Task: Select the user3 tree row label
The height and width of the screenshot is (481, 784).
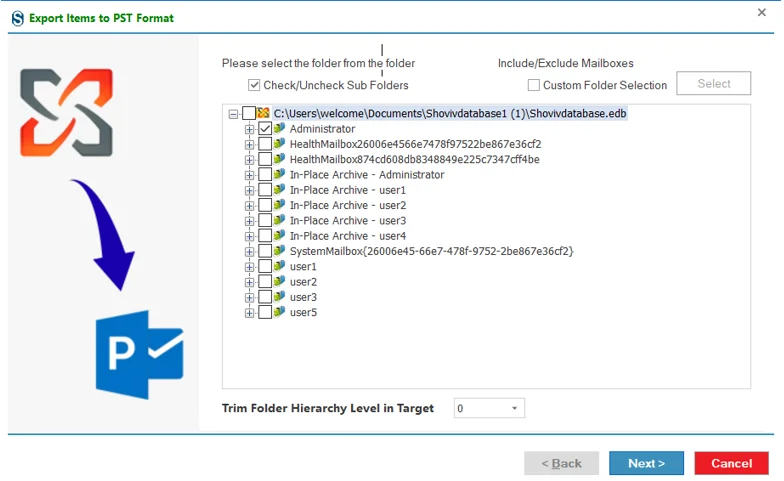Action: [304, 298]
